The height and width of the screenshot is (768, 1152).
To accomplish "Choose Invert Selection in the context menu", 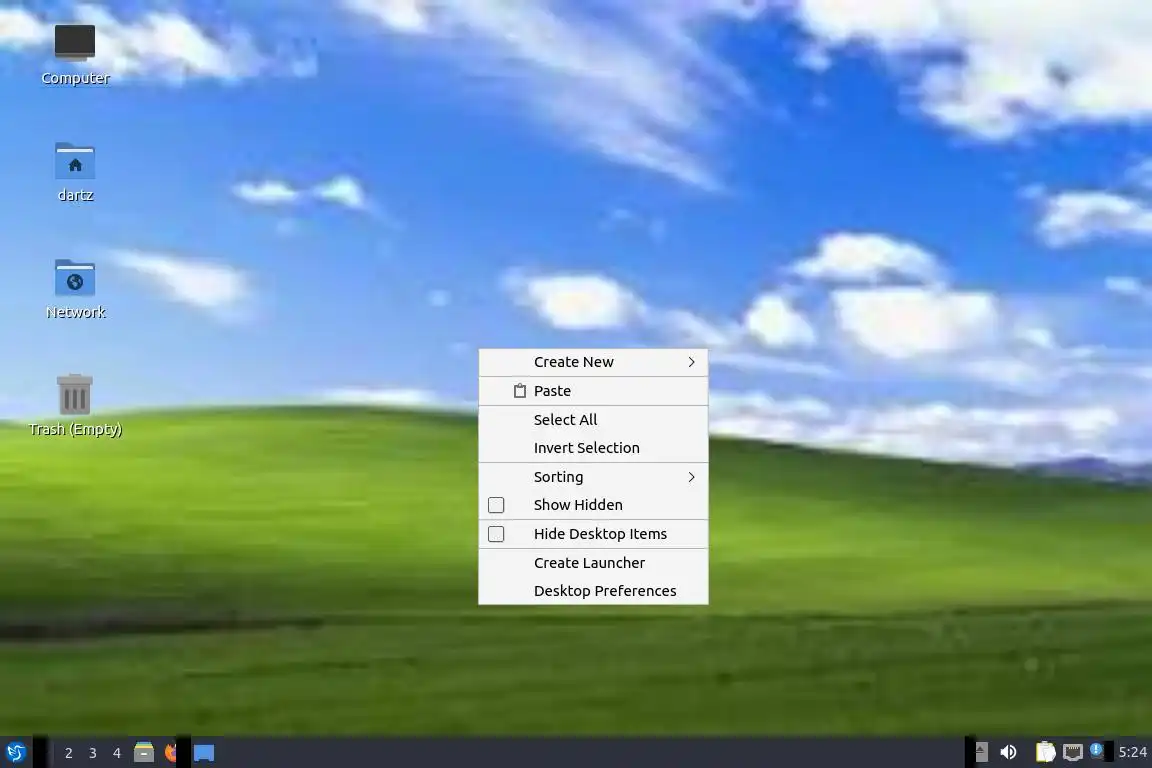I will (593, 448).
